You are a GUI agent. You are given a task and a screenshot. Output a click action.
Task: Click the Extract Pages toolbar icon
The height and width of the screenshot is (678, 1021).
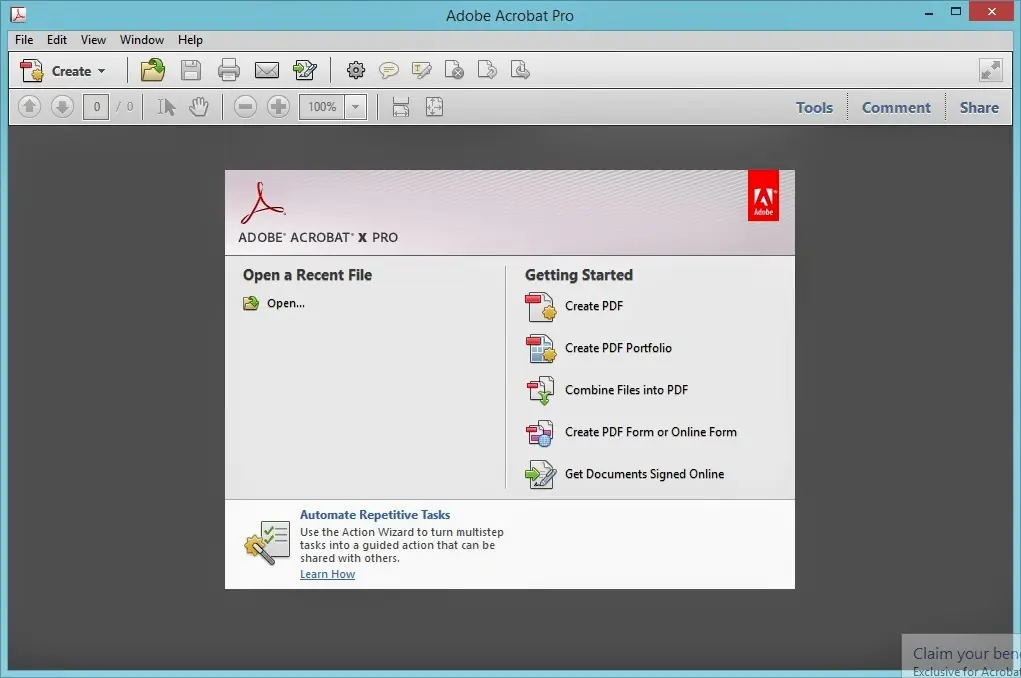pos(520,70)
